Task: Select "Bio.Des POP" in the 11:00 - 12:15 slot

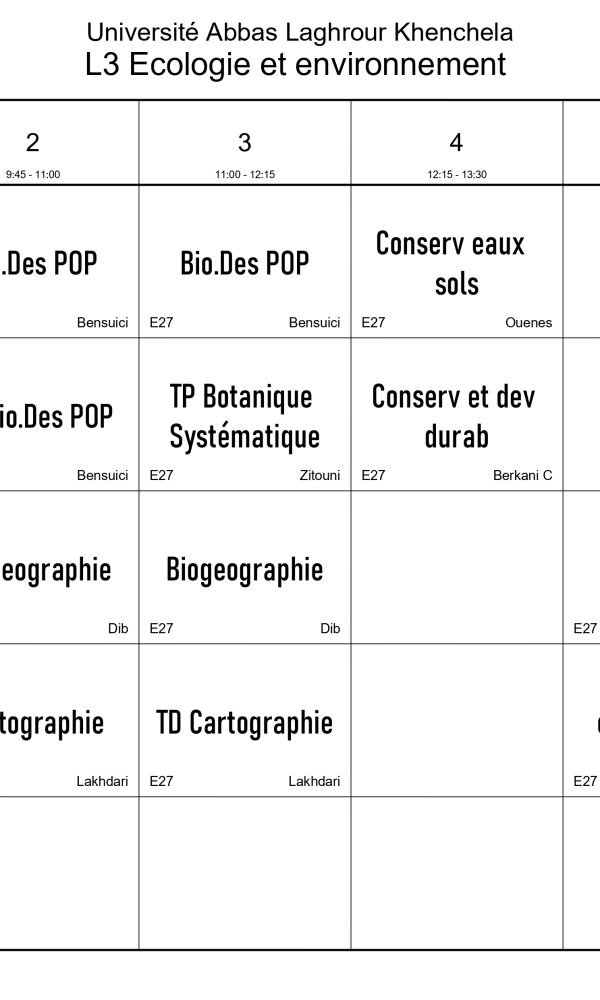Action: [245, 264]
